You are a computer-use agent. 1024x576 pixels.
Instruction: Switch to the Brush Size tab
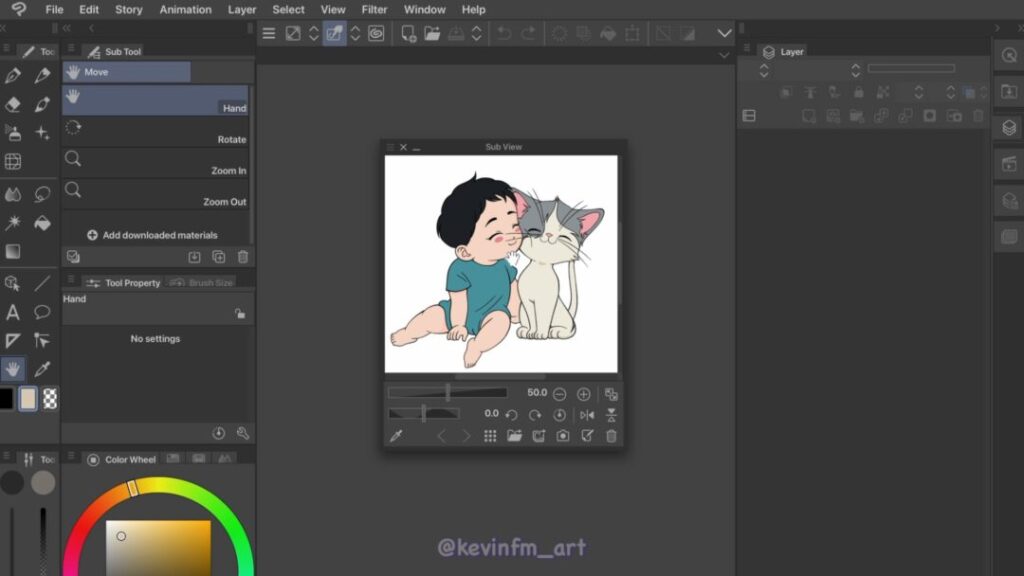click(x=202, y=283)
